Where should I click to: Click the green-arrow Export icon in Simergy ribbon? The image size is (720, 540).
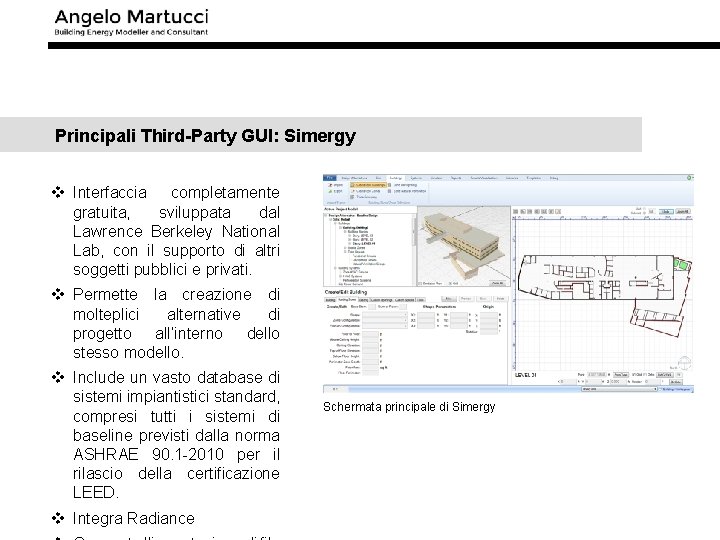pyautogui.click(x=330, y=191)
